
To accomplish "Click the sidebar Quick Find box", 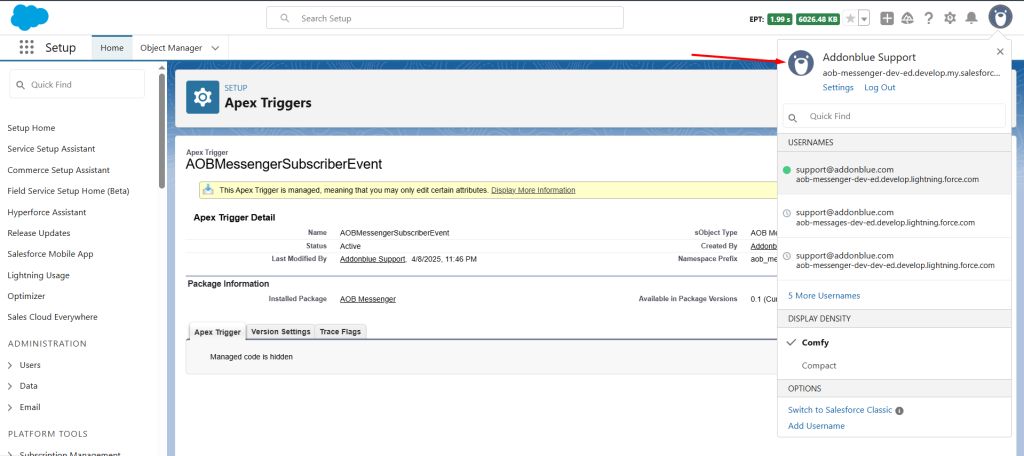I will [x=77, y=84].
